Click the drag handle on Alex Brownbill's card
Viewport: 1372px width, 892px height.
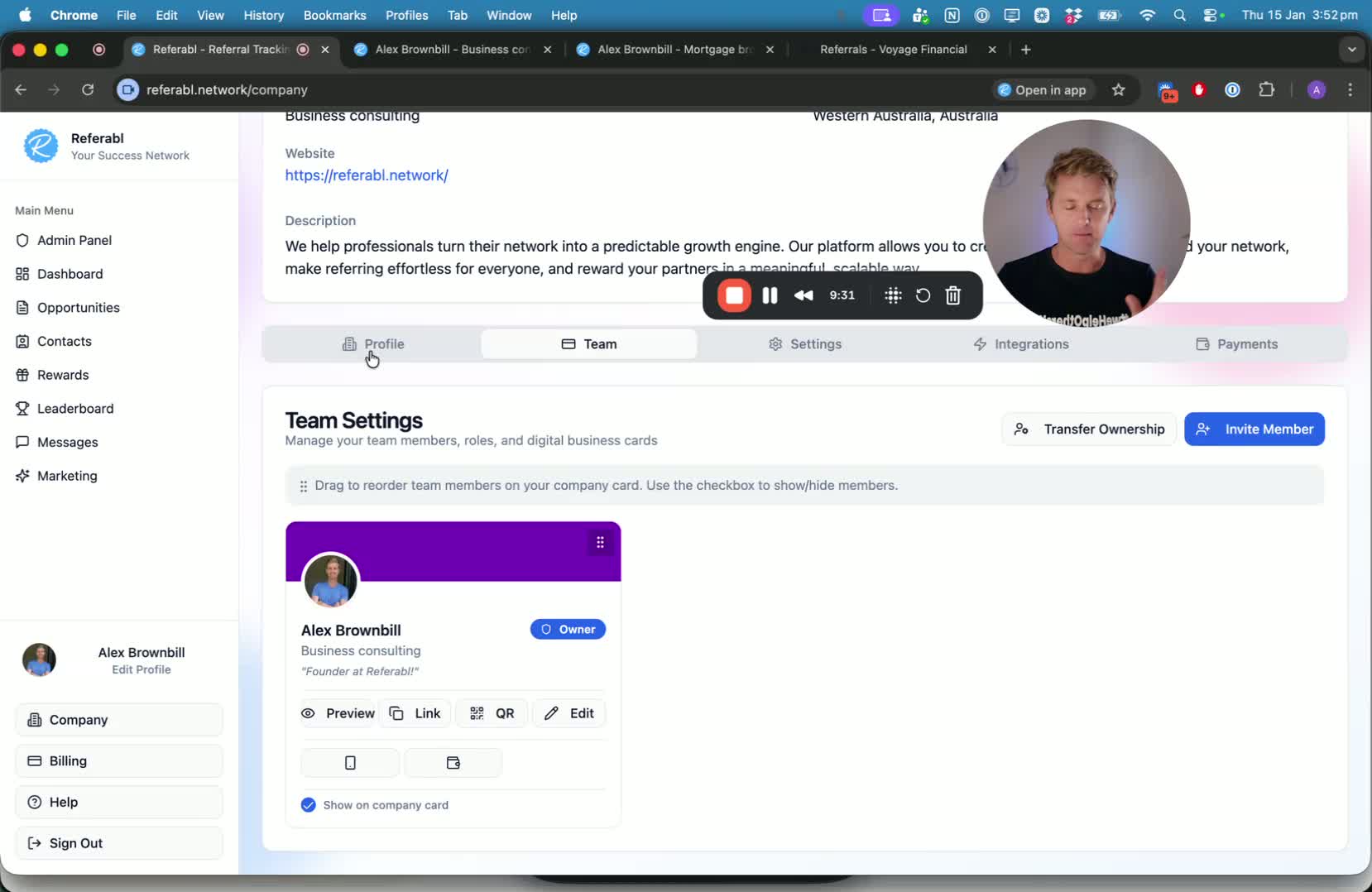point(600,543)
